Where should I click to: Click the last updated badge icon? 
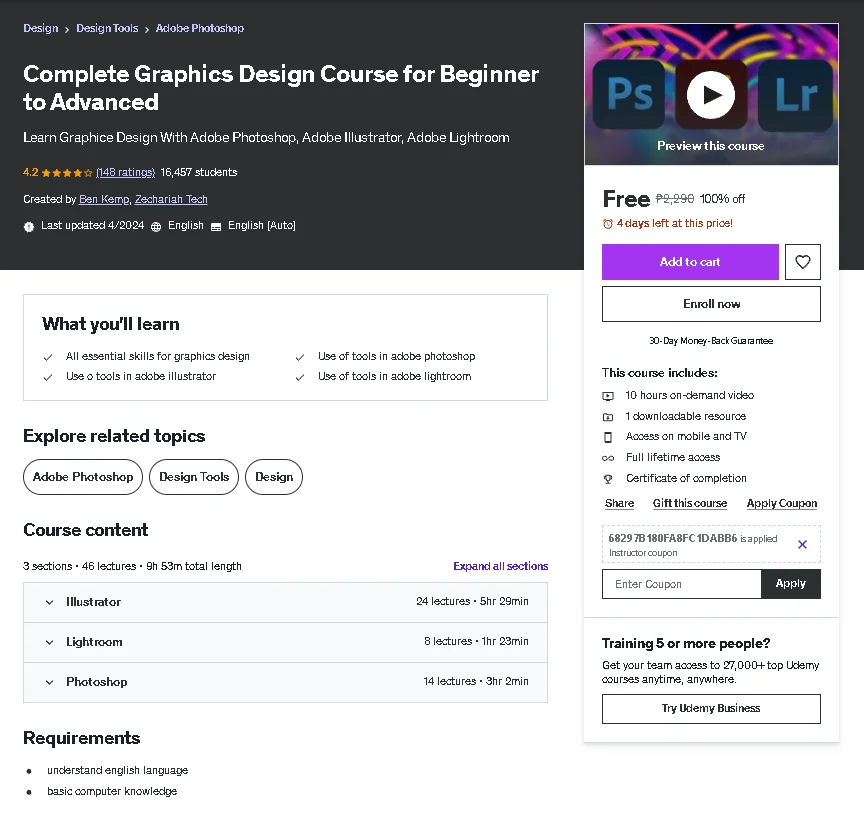click(29, 226)
